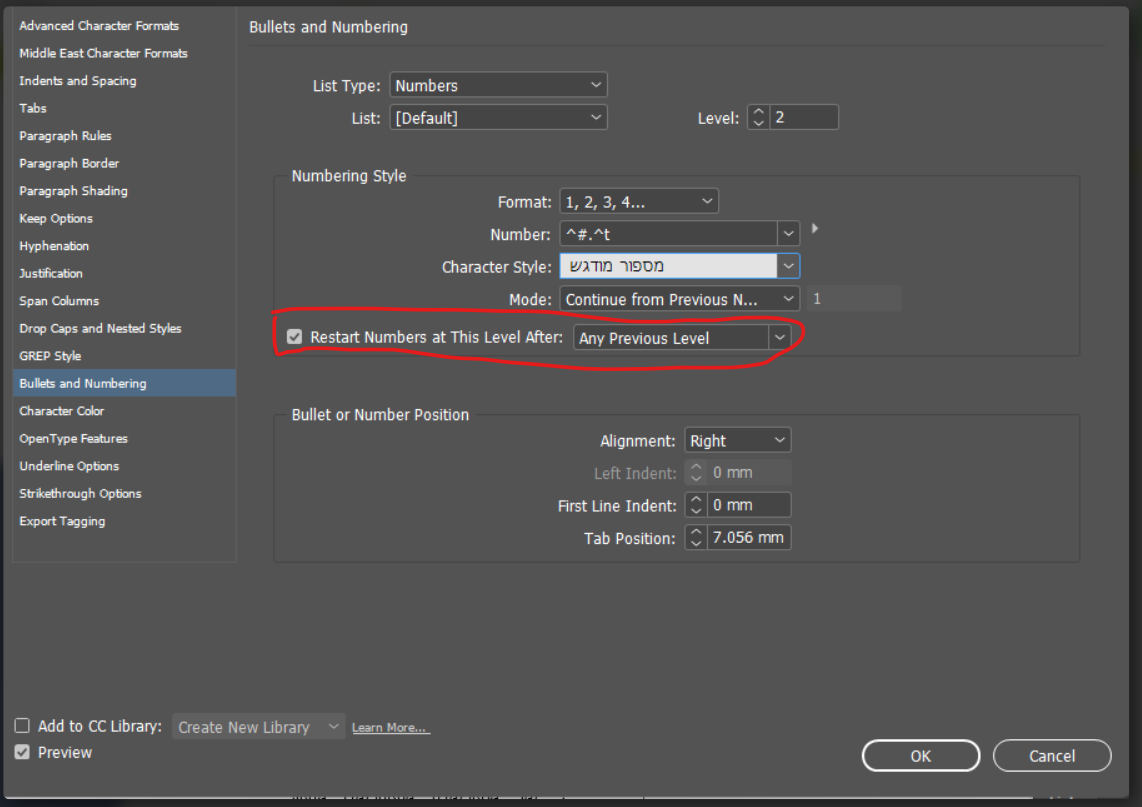The height and width of the screenshot is (807, 1142).
Task: Click the First Line Indent stepper arrows
Action: click(x=696, y=505)
